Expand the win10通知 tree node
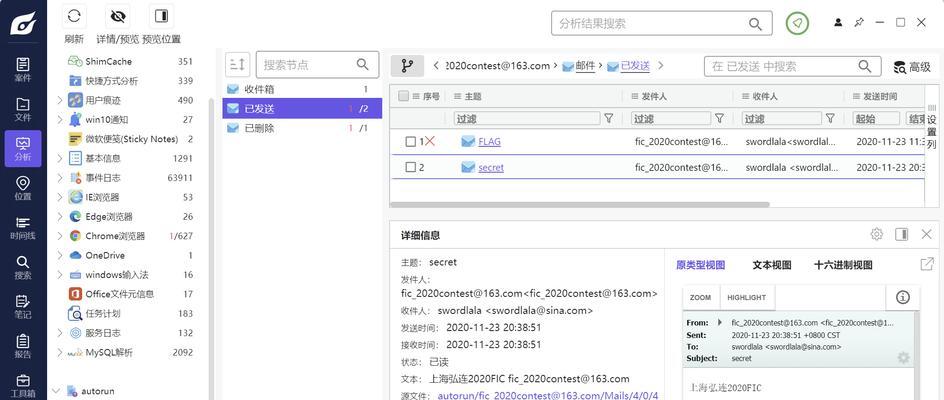The width and height of the screenshot is (944, 400). point(59,119)
